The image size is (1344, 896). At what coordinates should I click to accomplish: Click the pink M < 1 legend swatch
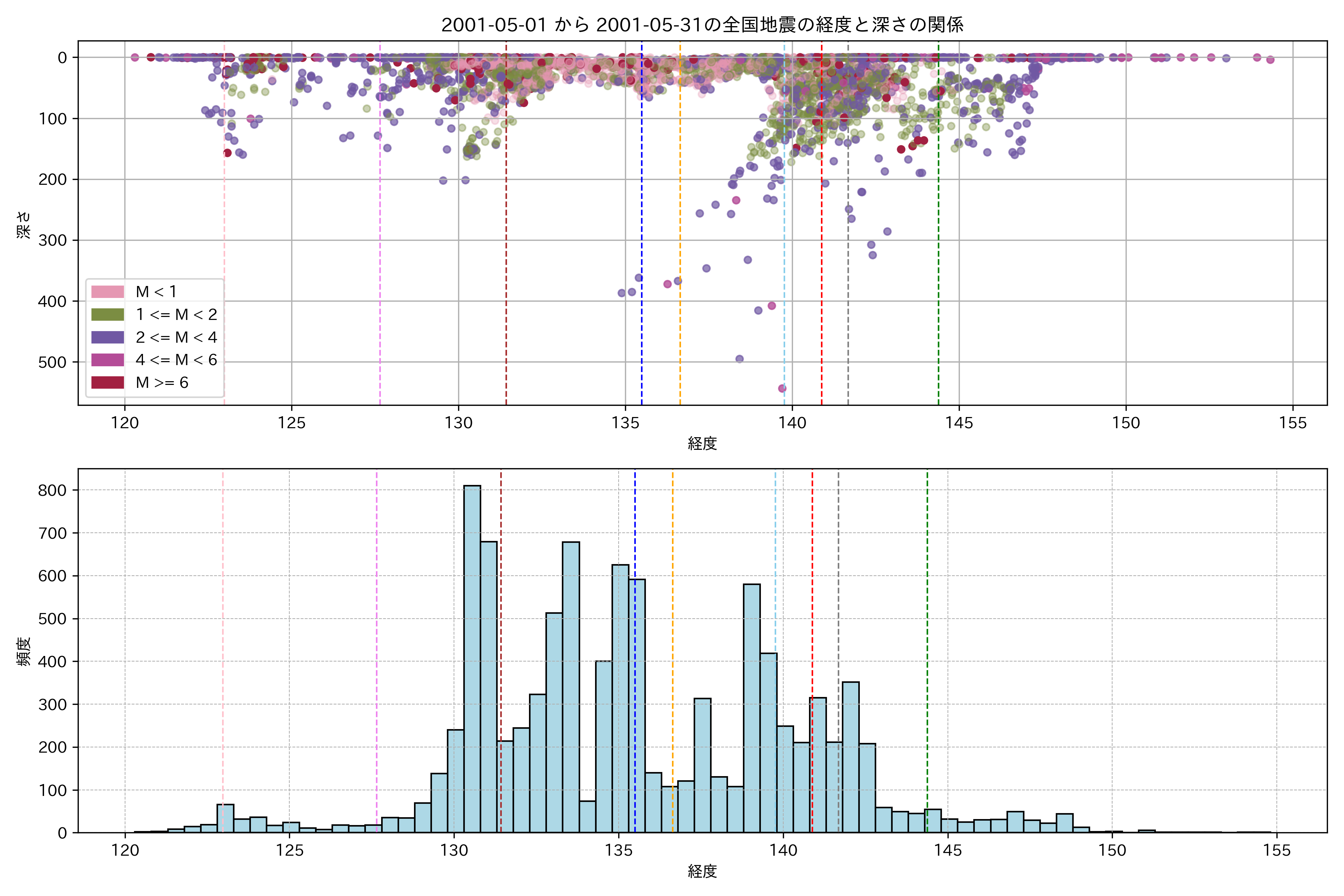pos(108,292)
